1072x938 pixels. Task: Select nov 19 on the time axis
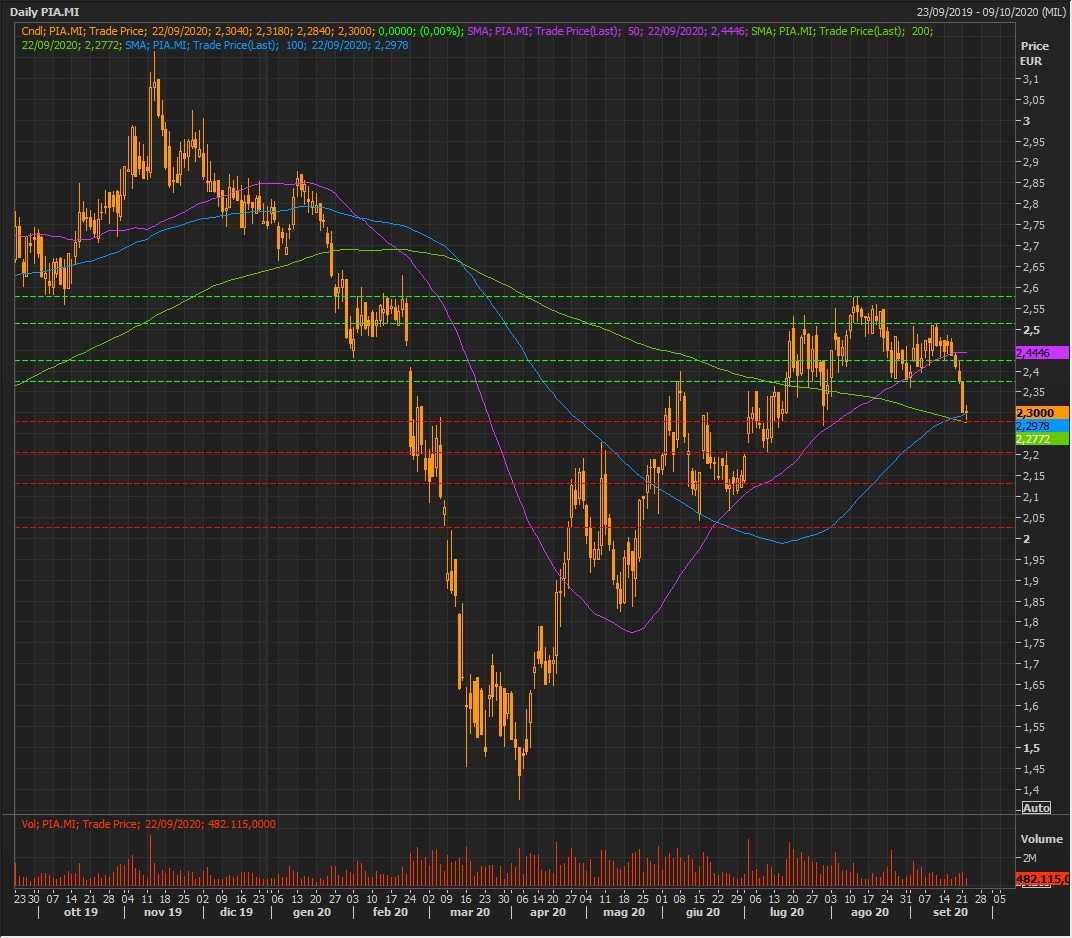click(161, 913)
